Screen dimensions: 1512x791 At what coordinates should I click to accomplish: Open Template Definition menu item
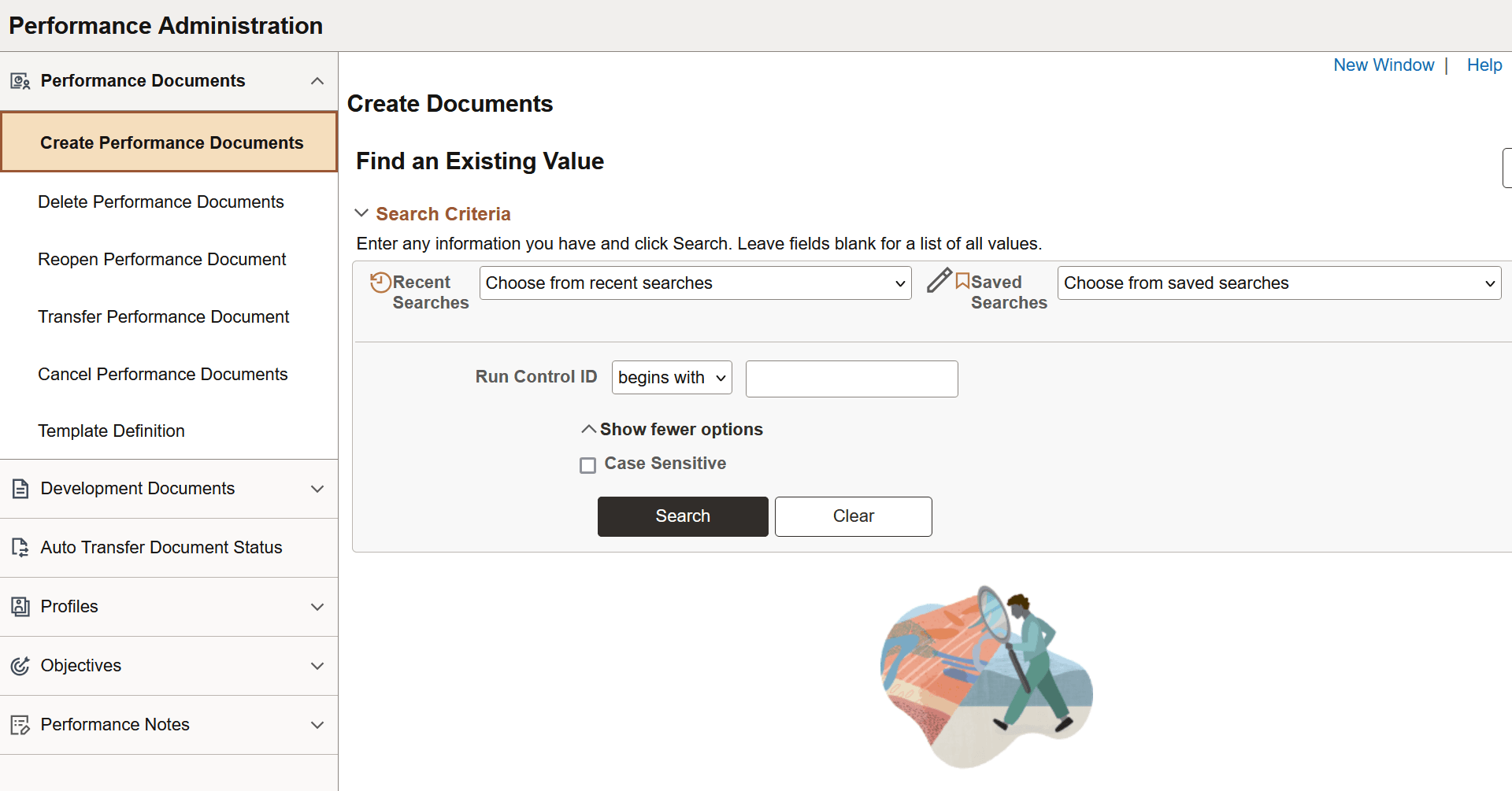point(111,431)
